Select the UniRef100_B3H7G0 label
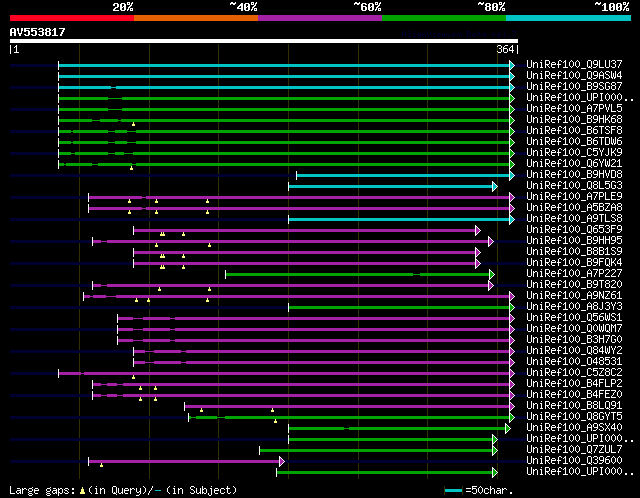The height and width of the screenshot is (498, 640). (x=574, y=340)
